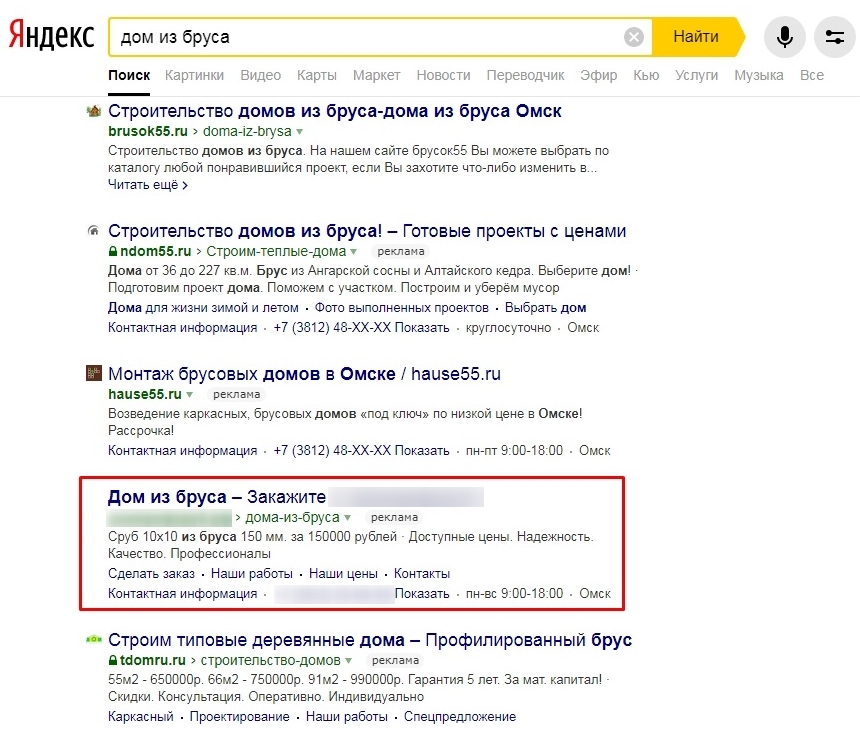Start voice search with microphone

[x=785, y=38]
